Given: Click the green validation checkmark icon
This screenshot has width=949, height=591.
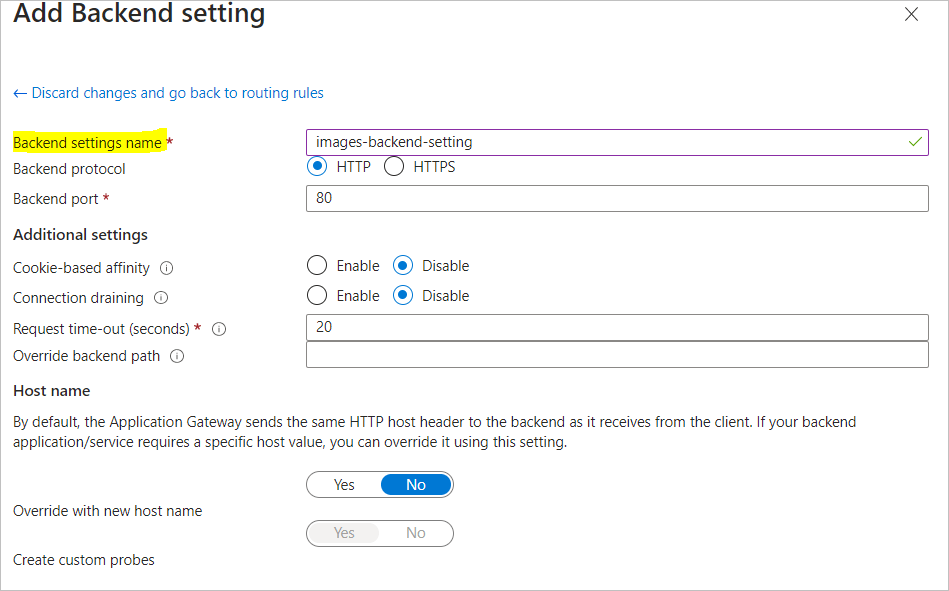Looking at the screenshot, I should 915,142.
